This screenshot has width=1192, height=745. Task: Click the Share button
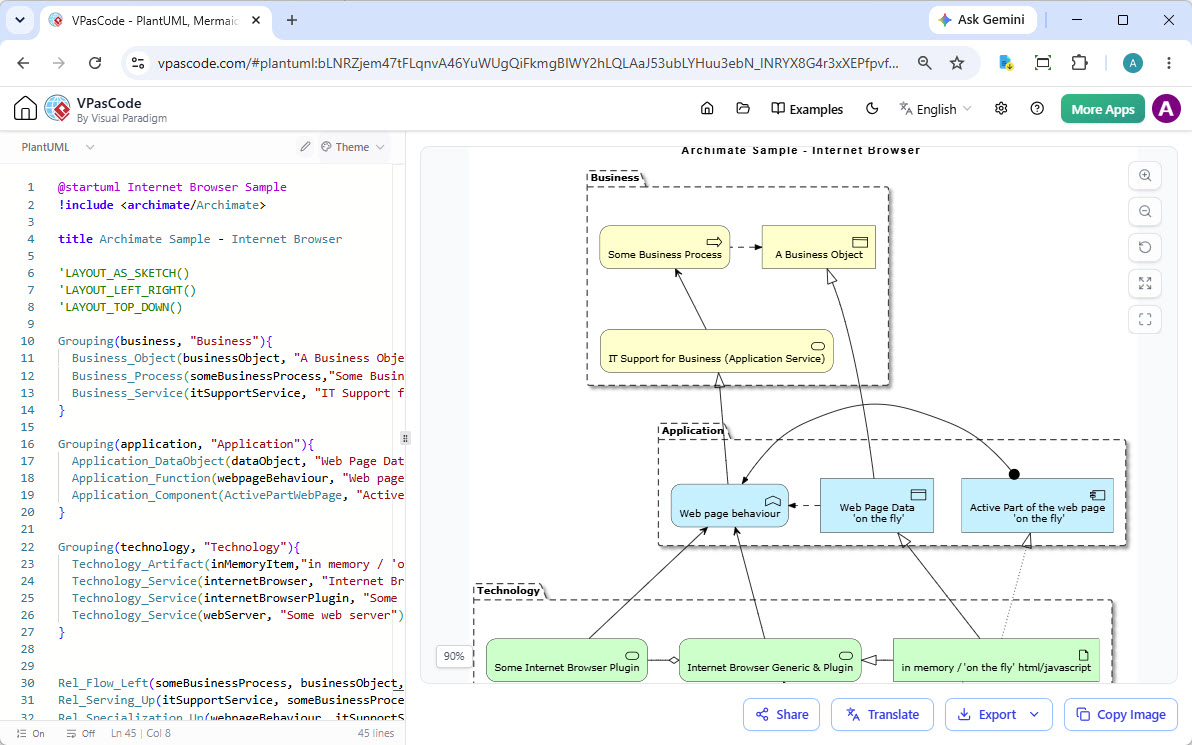[781, 715]
